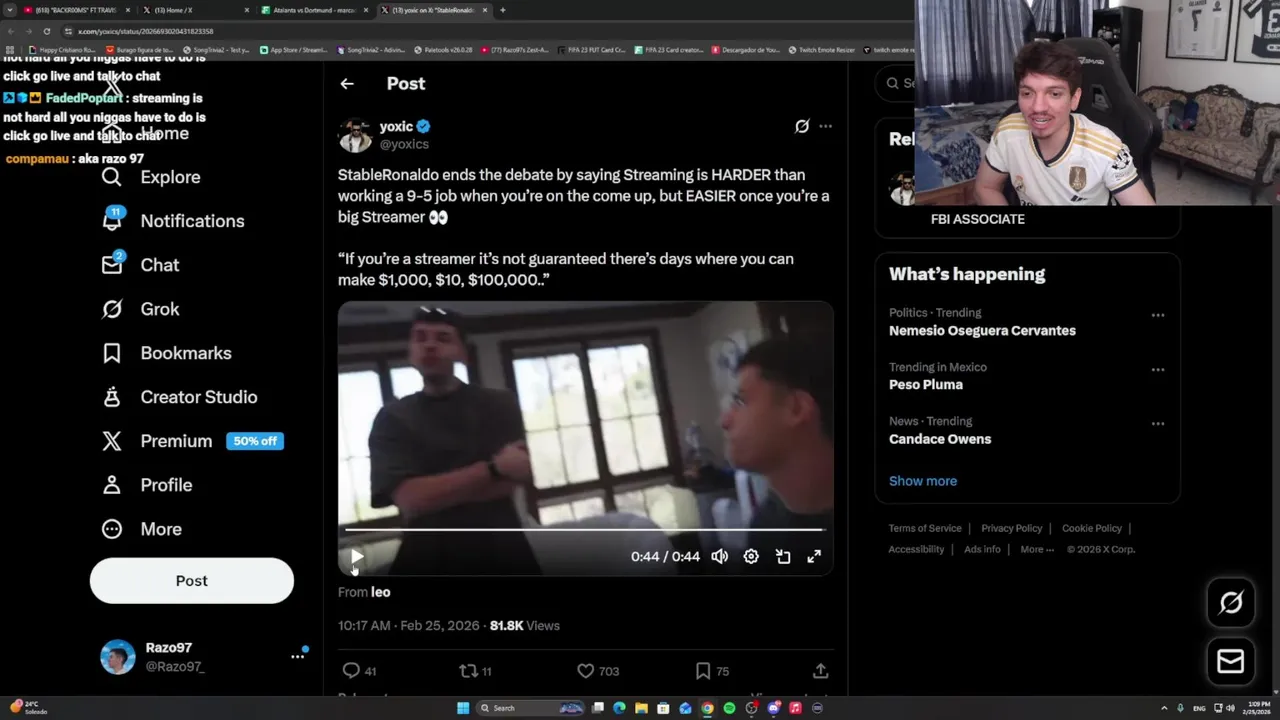The image size is (1280, 720).
Task: Open the Paletools bookmark
Action: (443, 49)
